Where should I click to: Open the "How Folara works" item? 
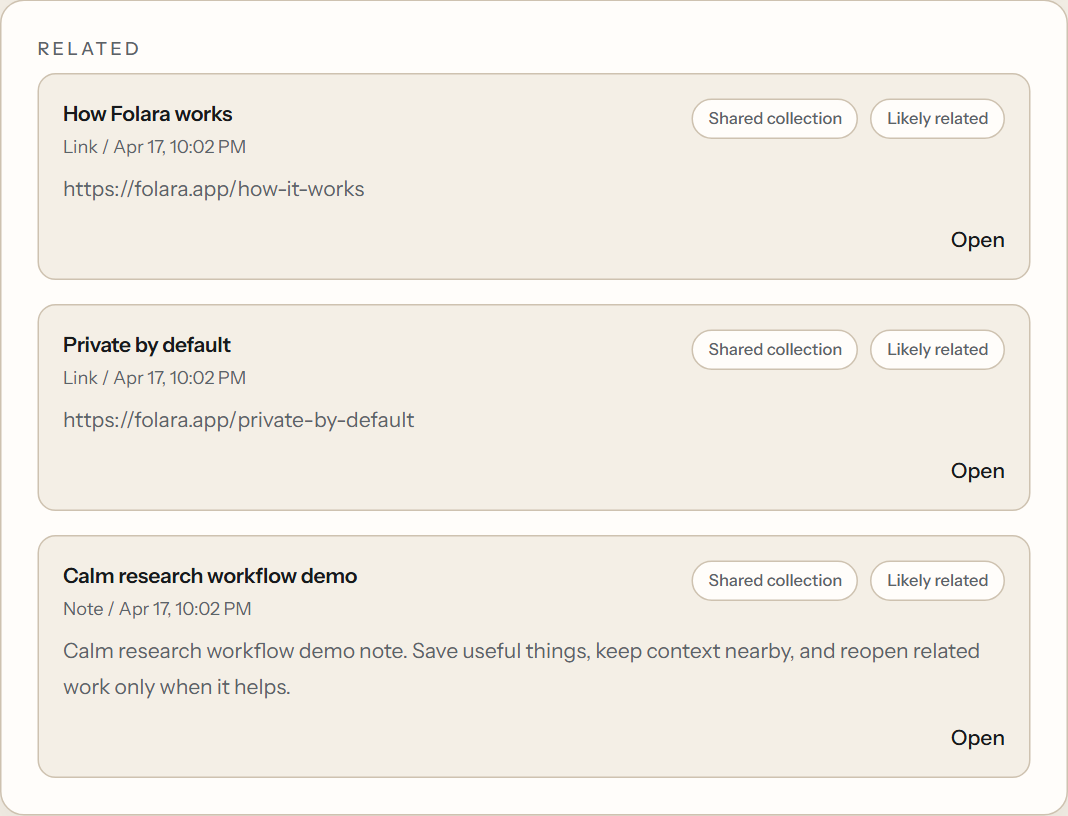point(977,240)
